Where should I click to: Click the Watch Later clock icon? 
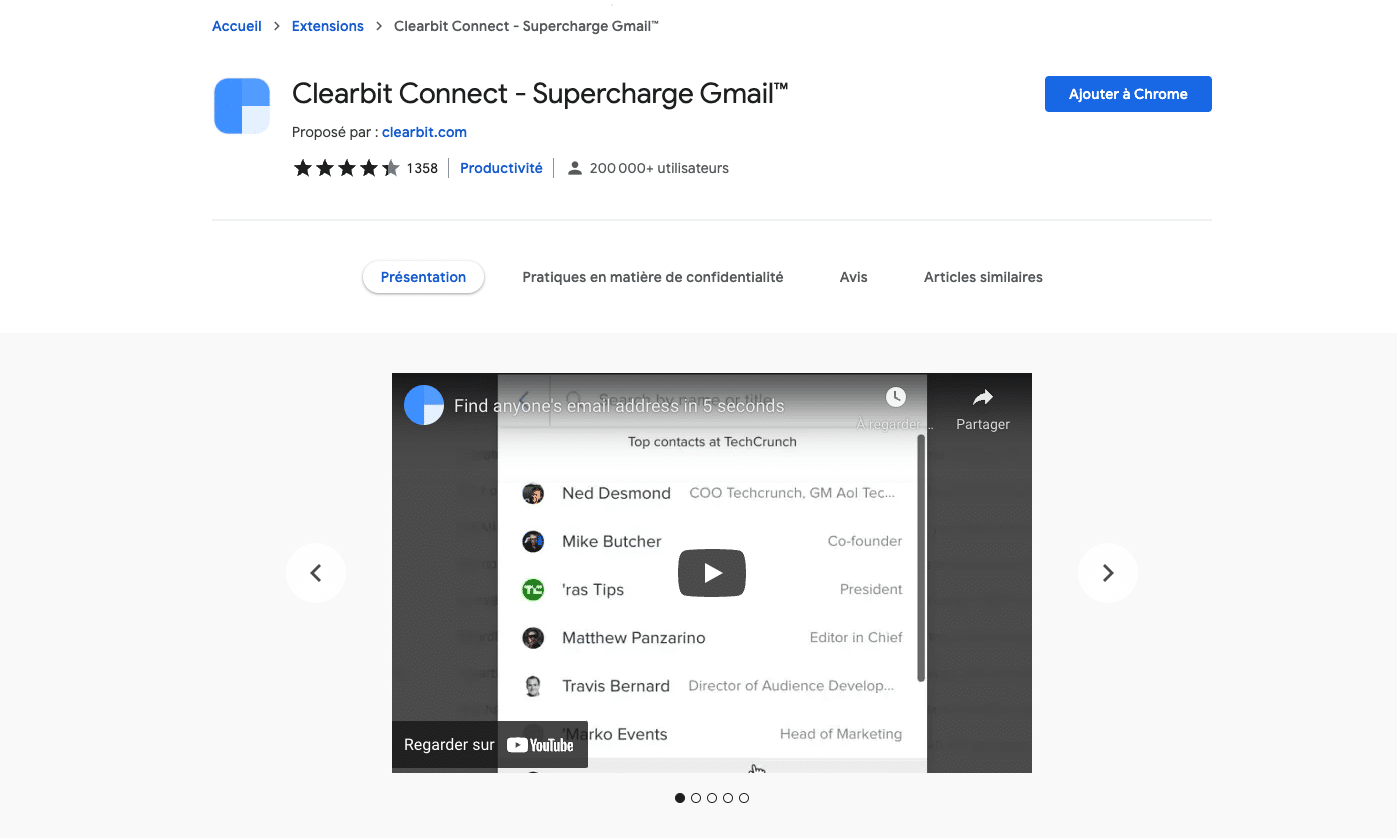(896, 397)
